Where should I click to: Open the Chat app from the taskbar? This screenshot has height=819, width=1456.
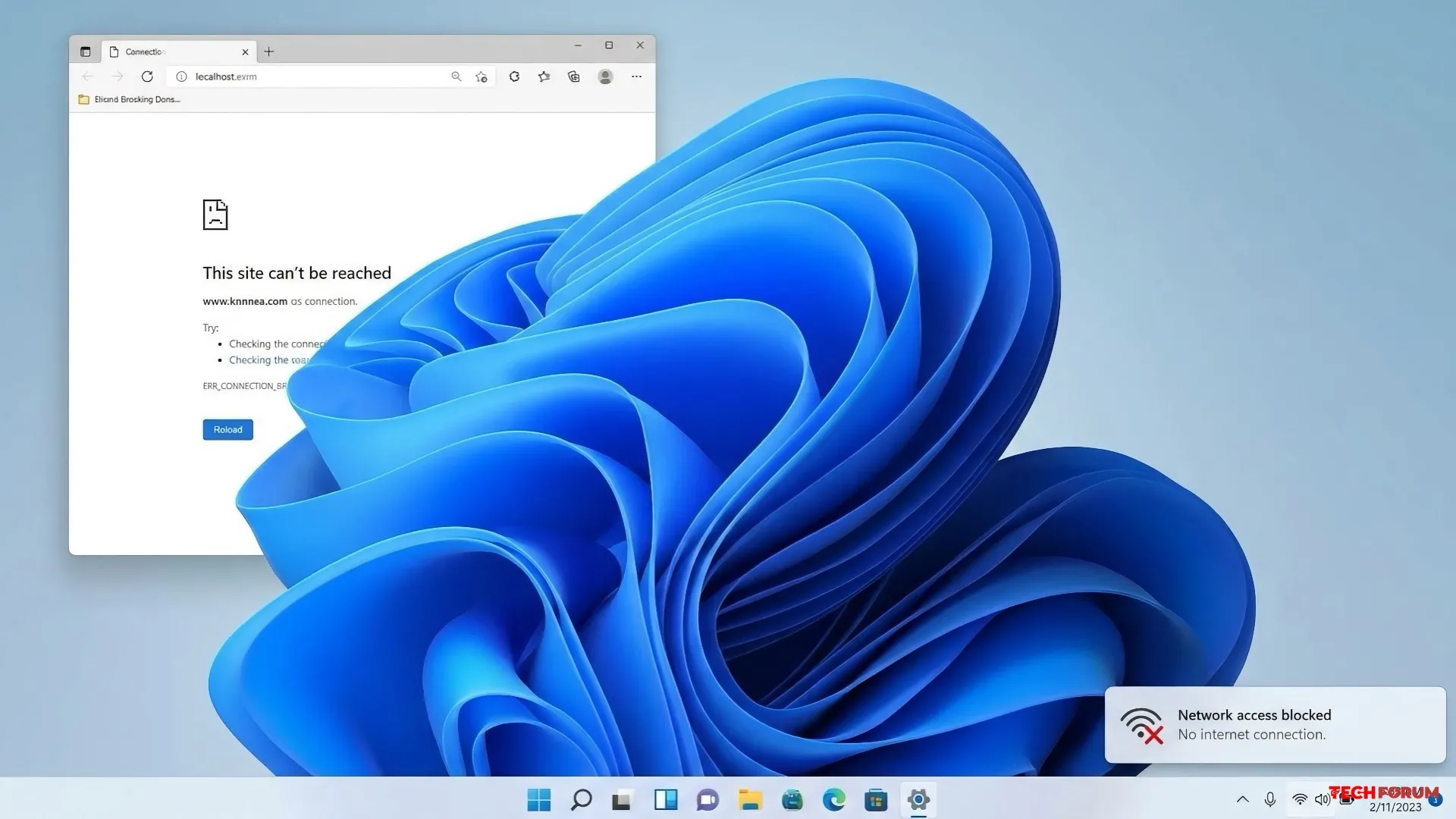point(708,799)
